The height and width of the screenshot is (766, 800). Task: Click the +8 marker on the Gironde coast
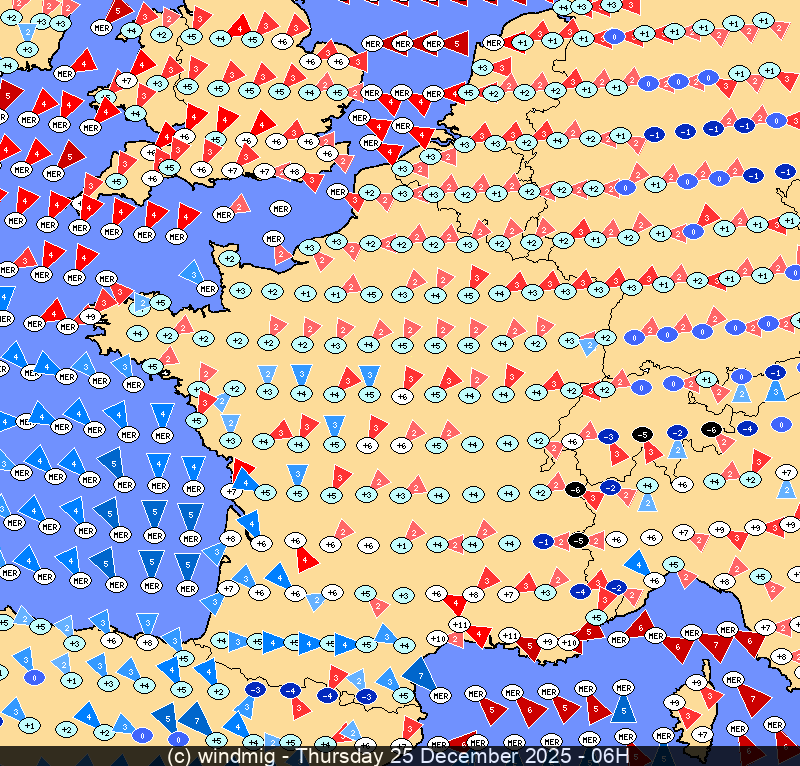pos(230,538)
